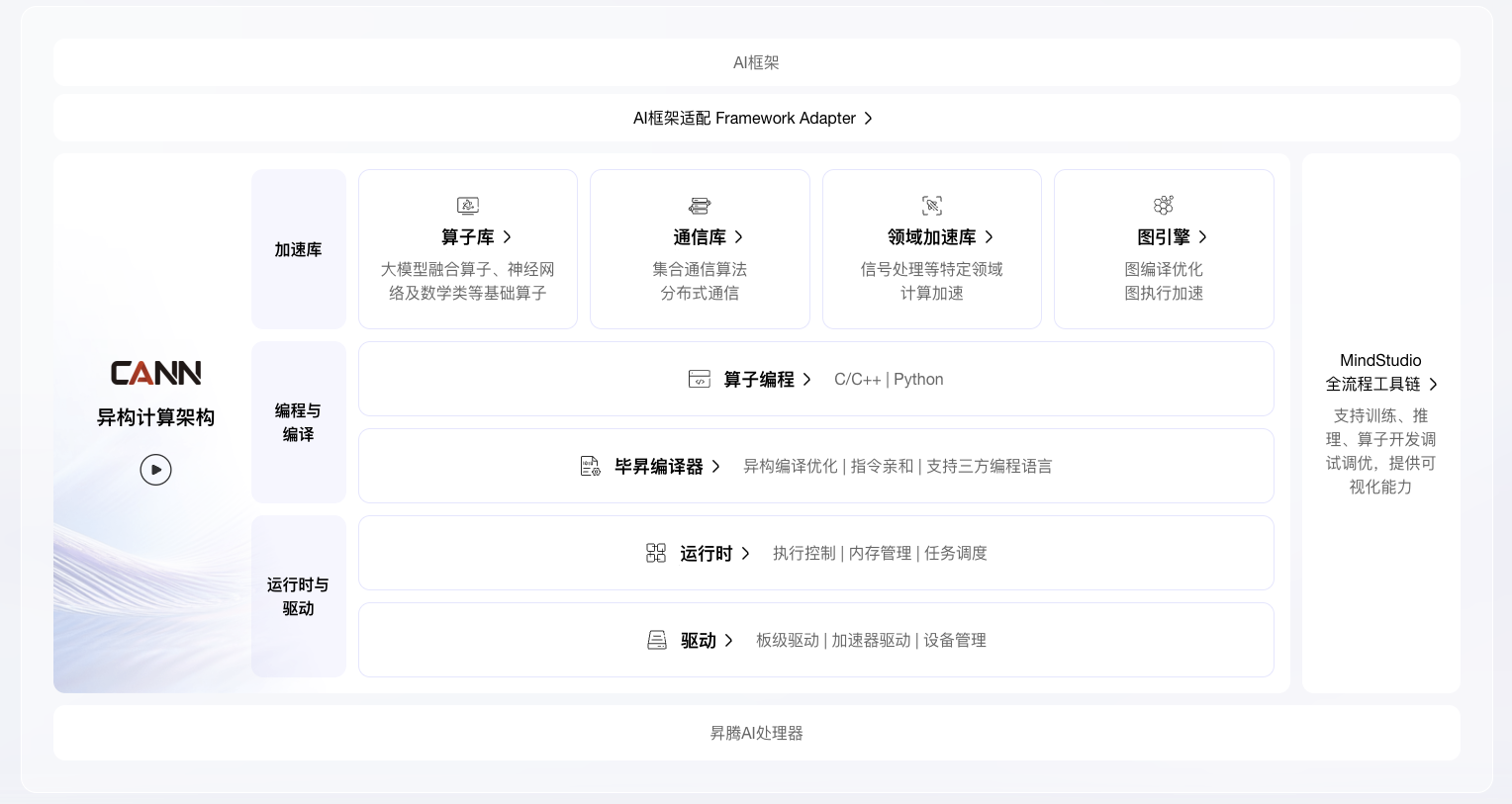Expand the 通信库 chevron arrow
Image resolution: width=1512 pixels, height=804 pixels.
739,236
